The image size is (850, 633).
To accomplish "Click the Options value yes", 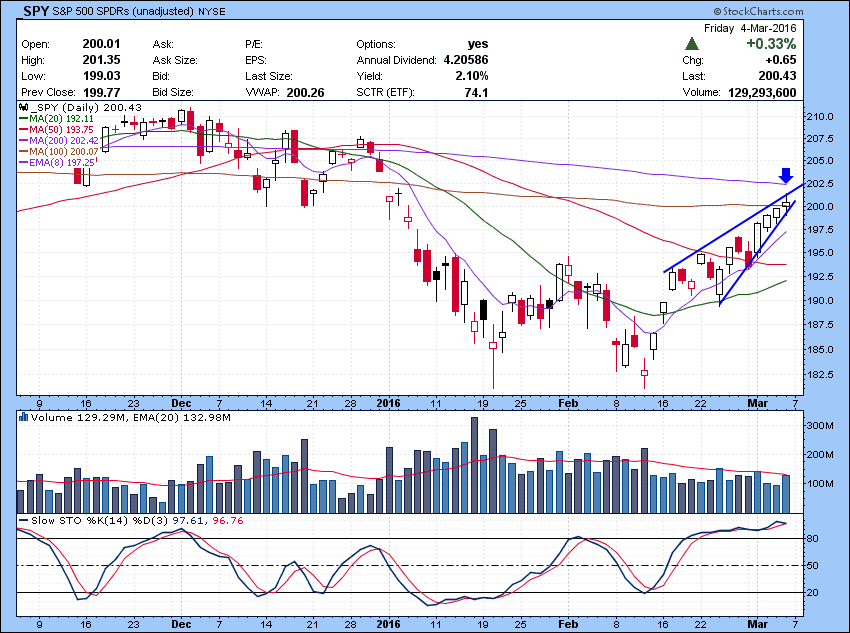I will click(x=478, y=44).
